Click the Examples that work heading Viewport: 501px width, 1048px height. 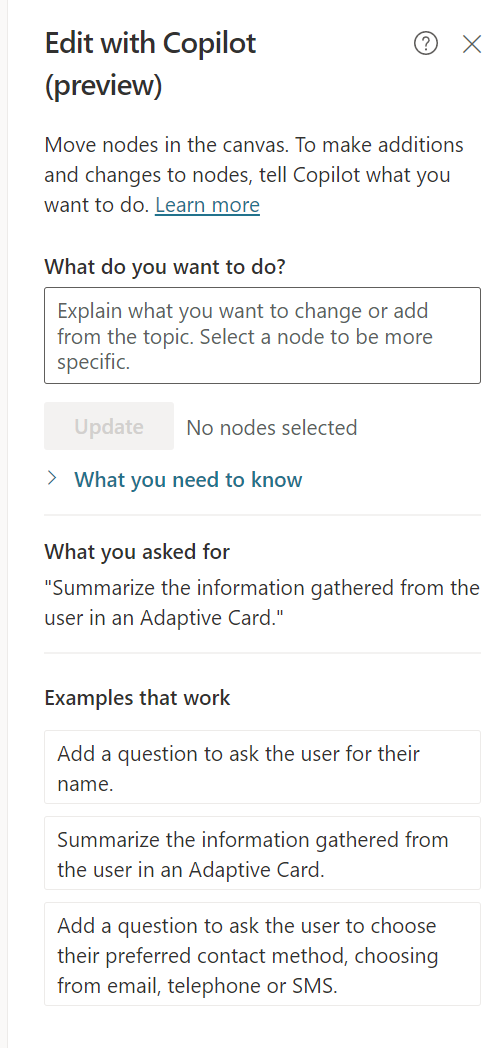coord(137,698)
